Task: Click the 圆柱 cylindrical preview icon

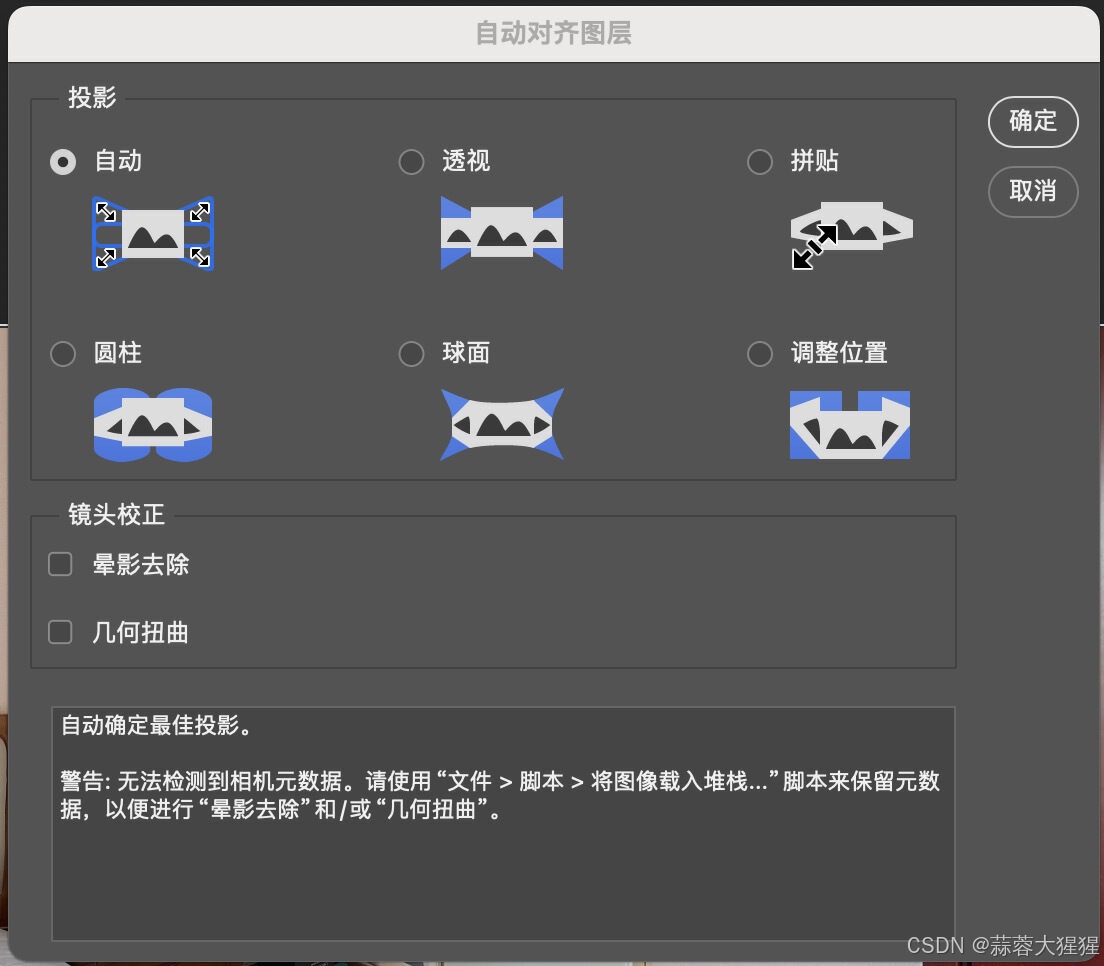Action: coord(153,425)
